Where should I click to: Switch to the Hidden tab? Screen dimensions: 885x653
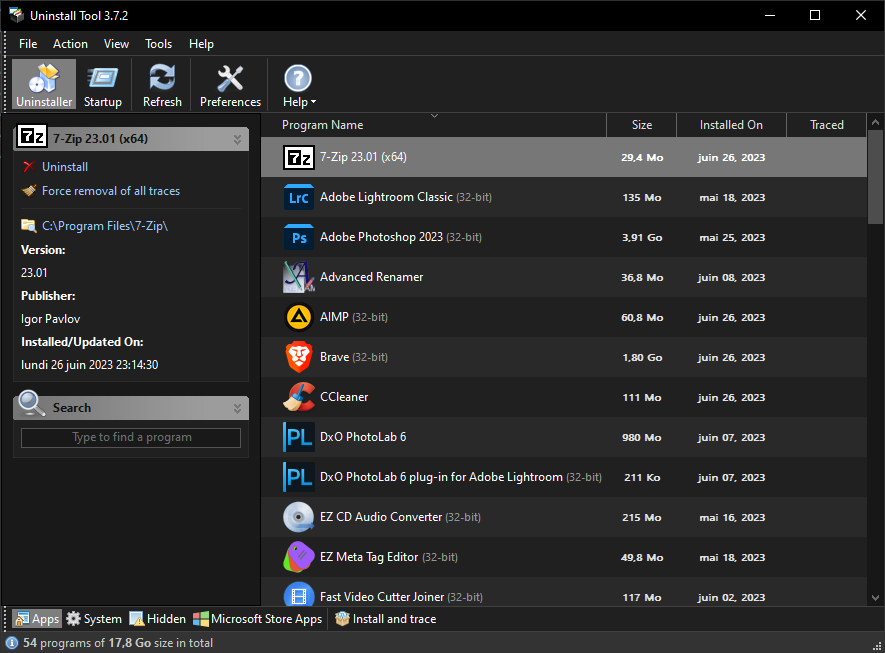pyautogui.click(x=157, y=619)
